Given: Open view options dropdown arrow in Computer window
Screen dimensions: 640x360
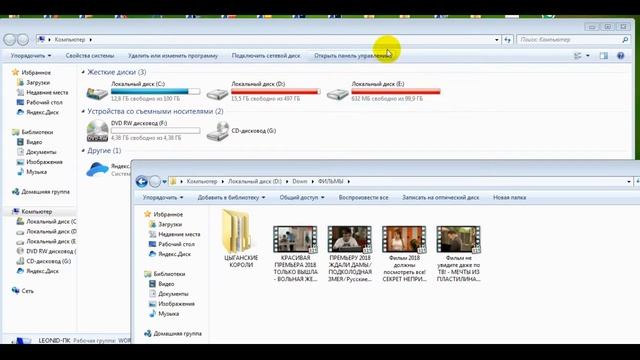Looking at the screenshot, I should pos(588,56).
